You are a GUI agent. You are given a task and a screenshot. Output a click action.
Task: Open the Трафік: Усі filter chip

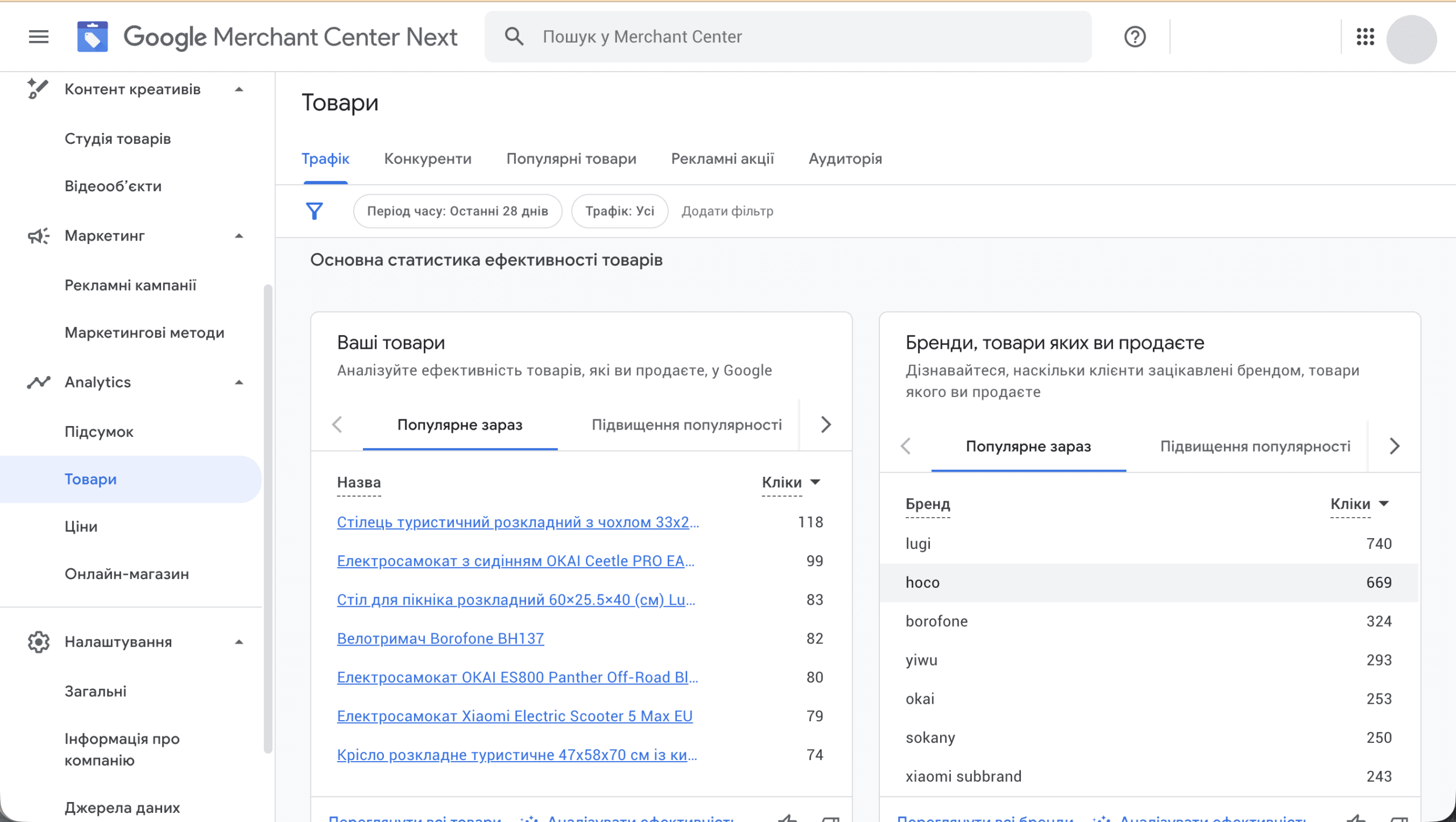click(620, 211)
